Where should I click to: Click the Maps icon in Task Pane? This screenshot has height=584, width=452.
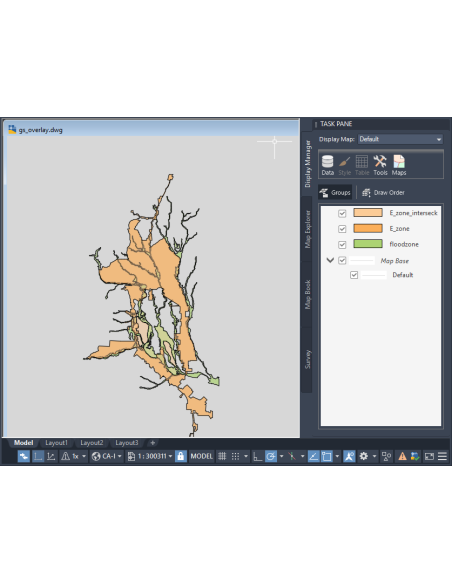(399, 165)
